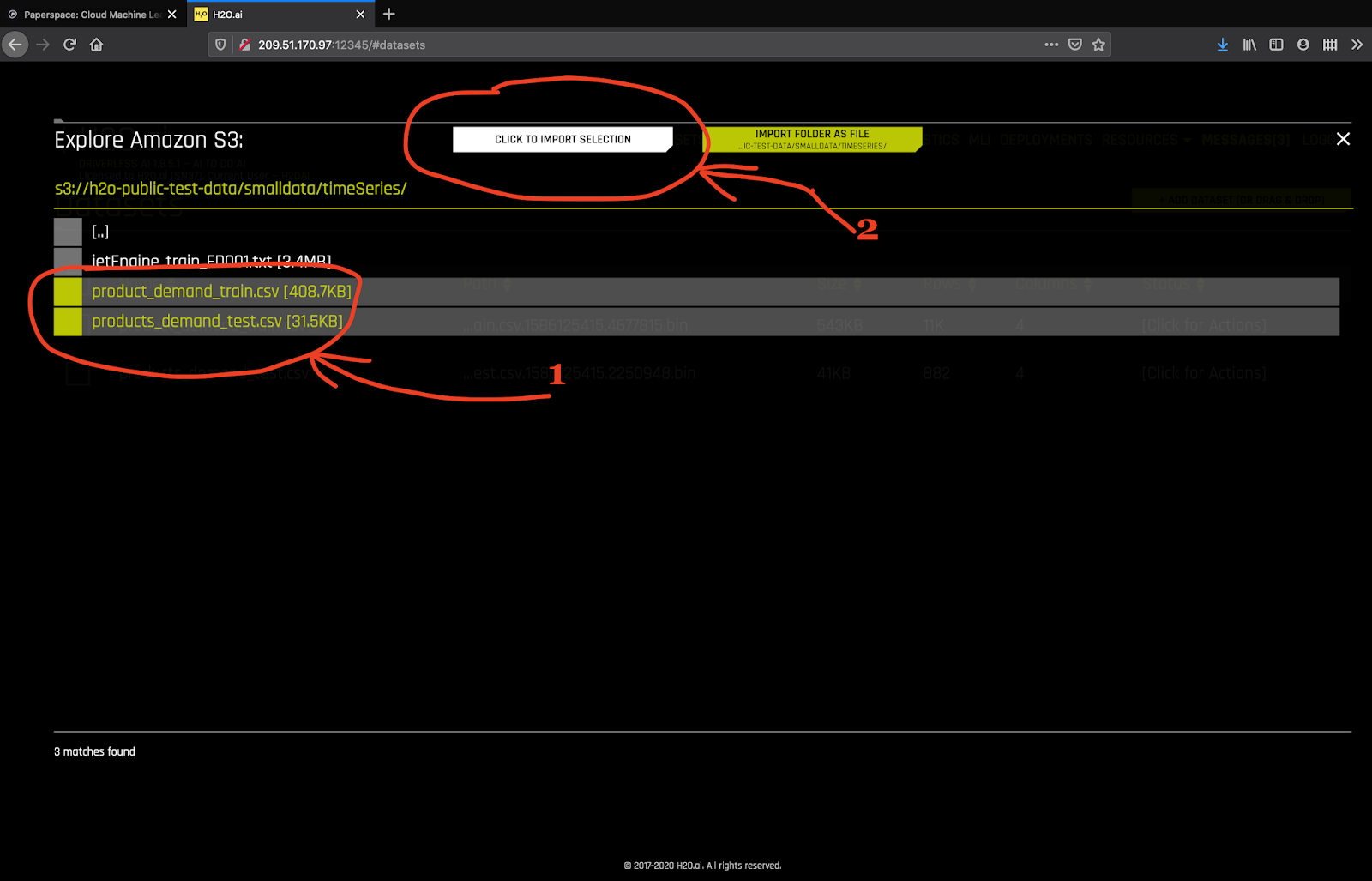
Task: Open Resources menu in background navigation
Action: coord(1146,140)
